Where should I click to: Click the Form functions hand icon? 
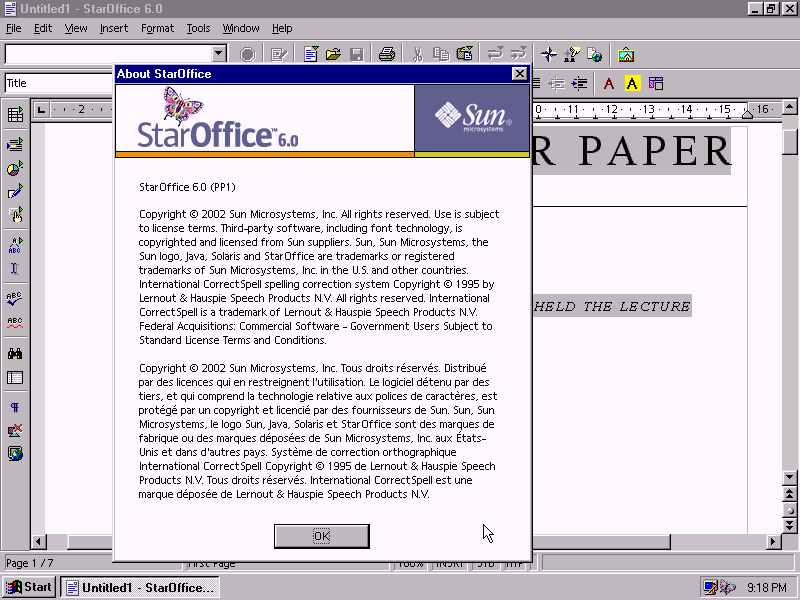[x=15, y=215]
